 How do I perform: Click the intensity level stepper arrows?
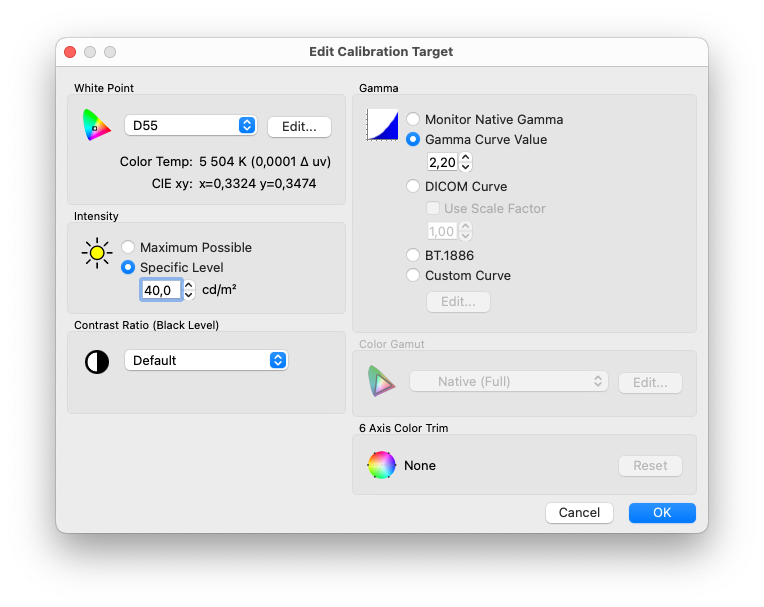[x=189, y=290]
